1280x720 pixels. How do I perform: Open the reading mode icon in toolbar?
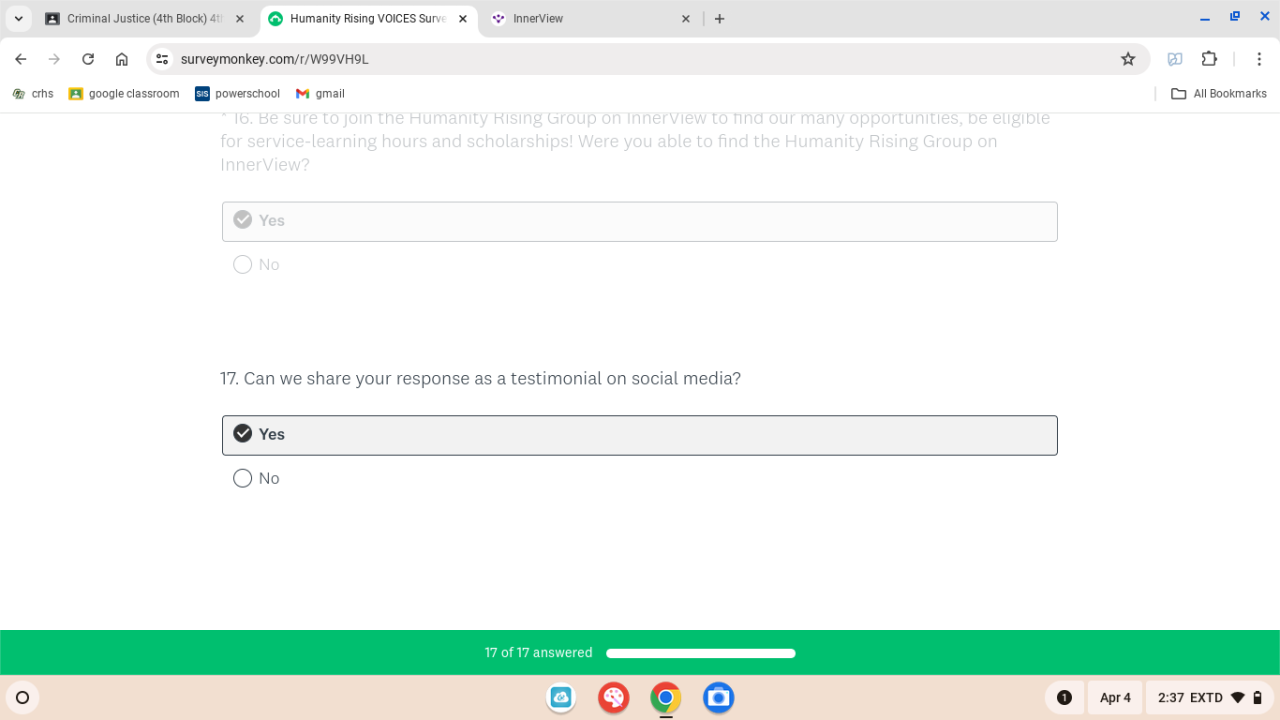pyautogui.click(x=1175, y=59)
